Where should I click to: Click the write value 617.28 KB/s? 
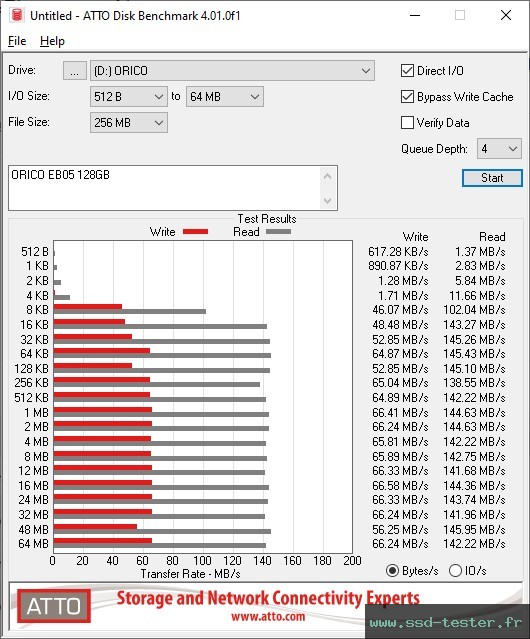click(x=398, y=252)
